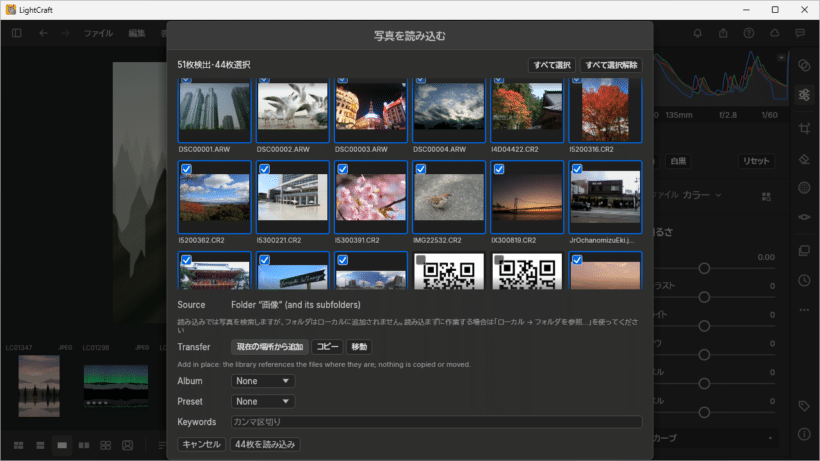
Task: Click the すべて選択解除 button
Action: 611,65
